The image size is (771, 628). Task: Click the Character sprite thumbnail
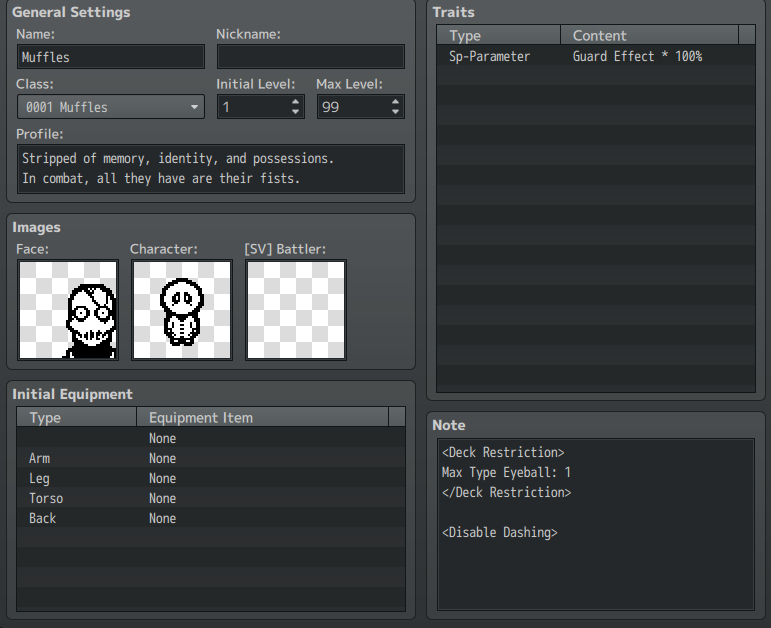coord(182,310)
